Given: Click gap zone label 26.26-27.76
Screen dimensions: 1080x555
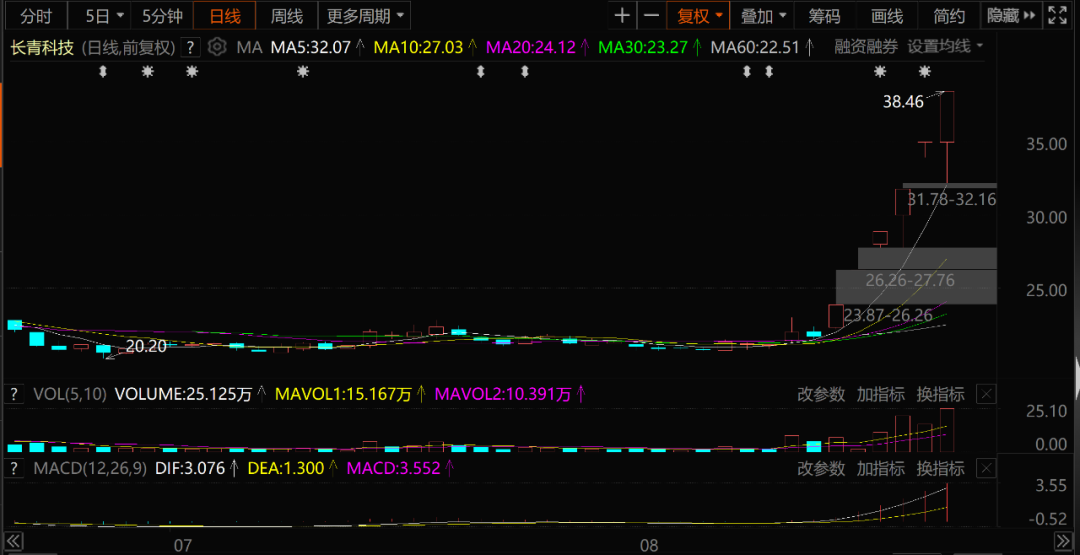Looking at the screenshot, I should 909,280.
